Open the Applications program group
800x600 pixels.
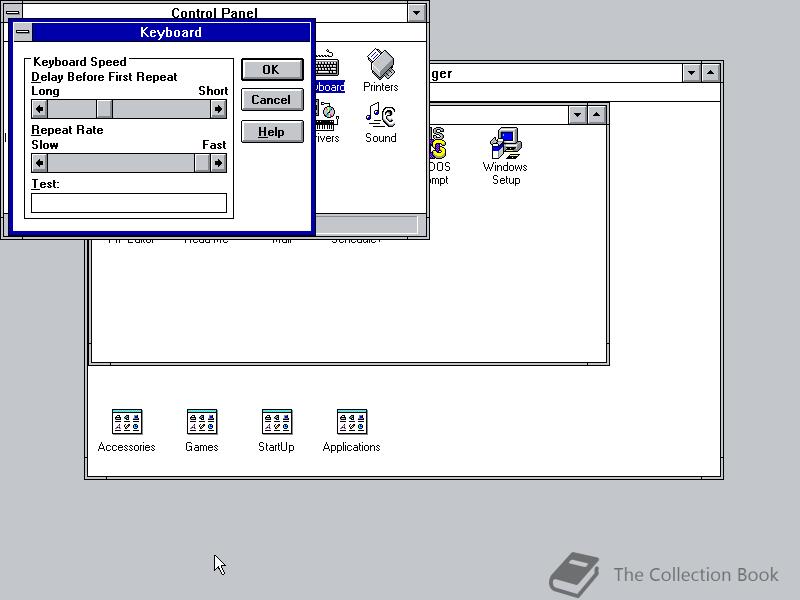tap(352, 431)
